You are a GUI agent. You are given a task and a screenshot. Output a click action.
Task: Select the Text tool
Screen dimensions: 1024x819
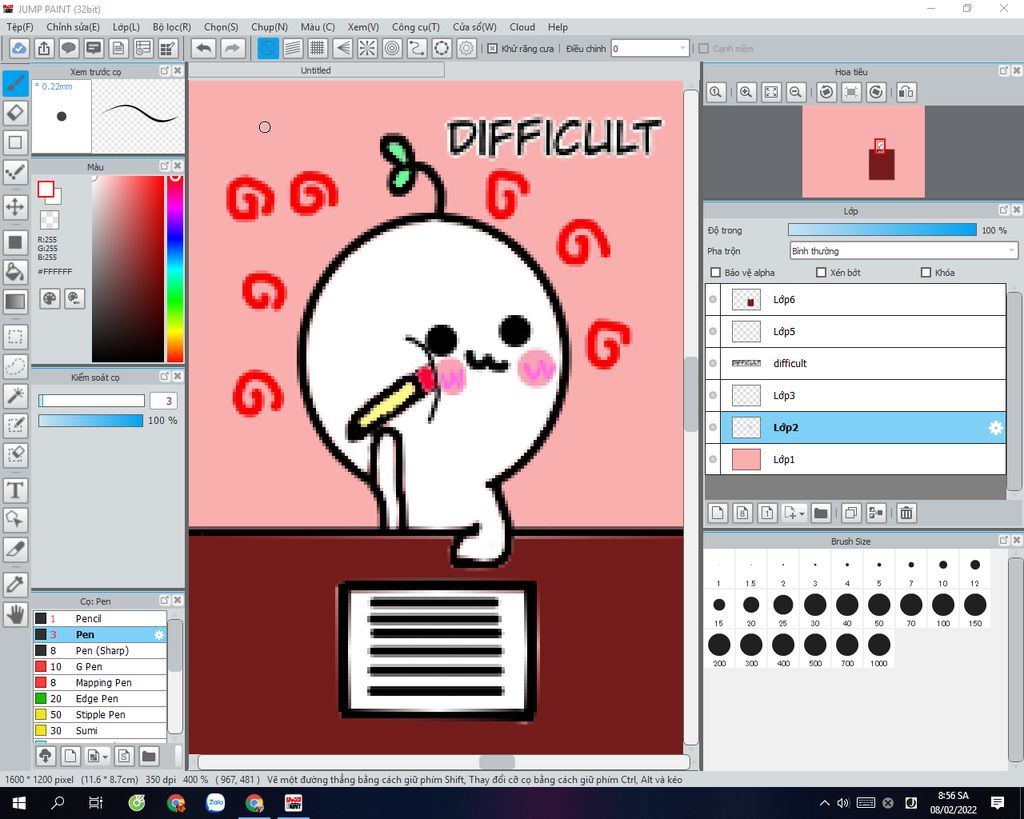[x=16, y=490]
